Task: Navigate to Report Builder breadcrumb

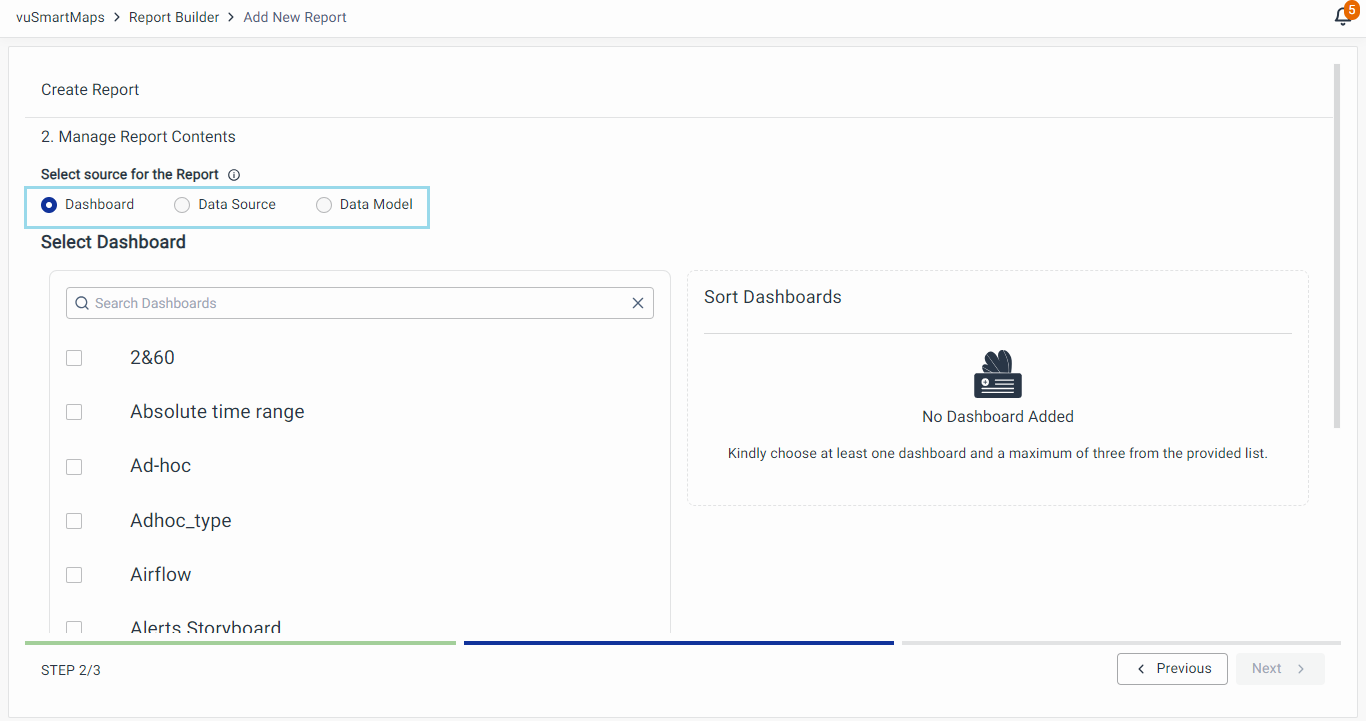Action: (x=174, y=17)
